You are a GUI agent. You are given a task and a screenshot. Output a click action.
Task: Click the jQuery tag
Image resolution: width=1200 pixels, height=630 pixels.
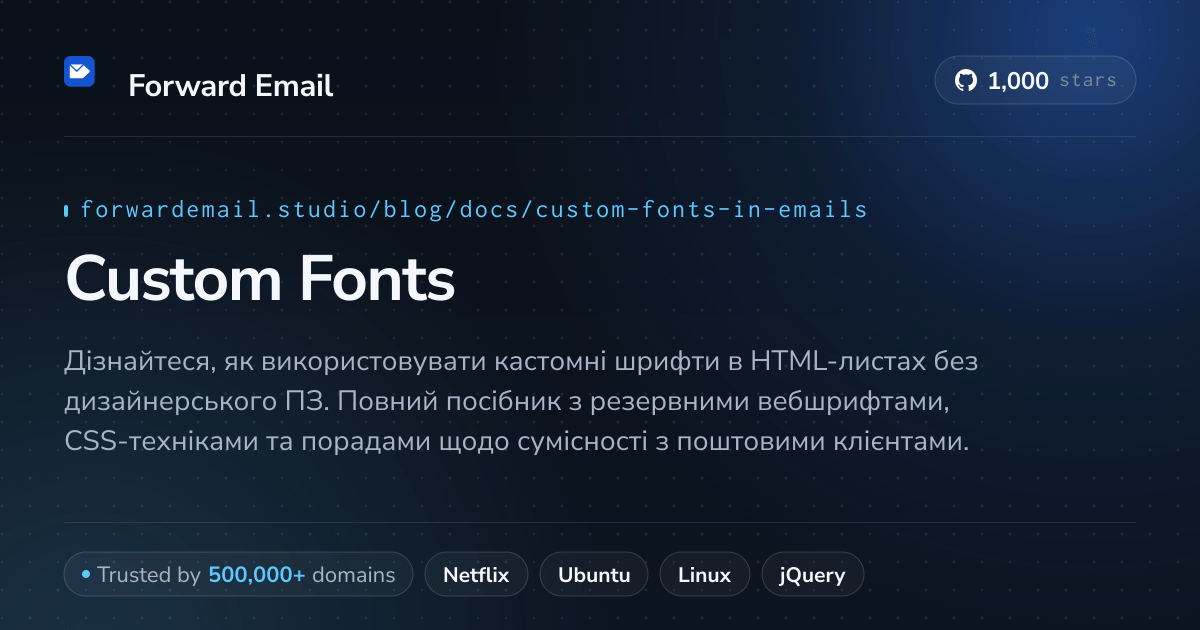coord(813,575)
